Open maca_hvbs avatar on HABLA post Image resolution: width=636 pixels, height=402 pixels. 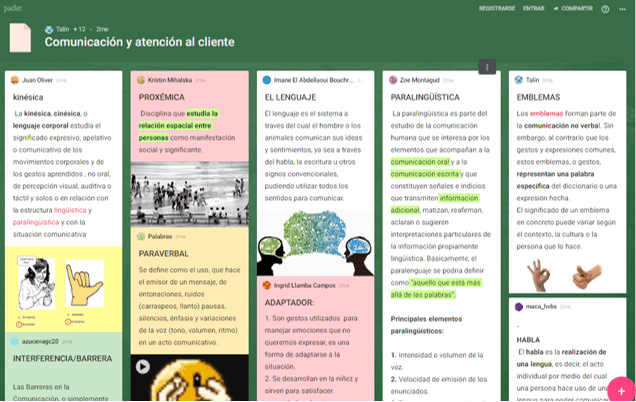(519, 307)
